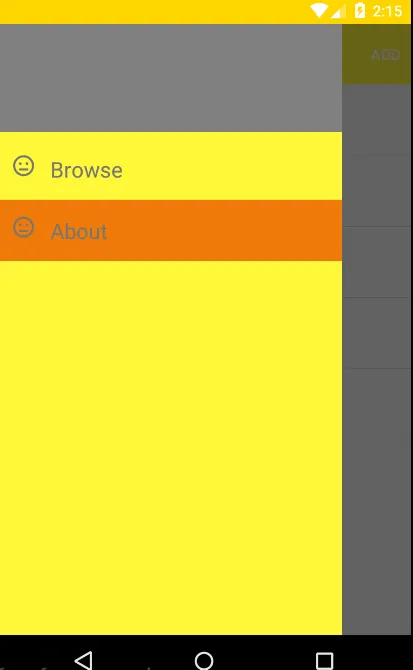Tap the cellular signal icon
413x670 pixels.
[x=338, y=11]
